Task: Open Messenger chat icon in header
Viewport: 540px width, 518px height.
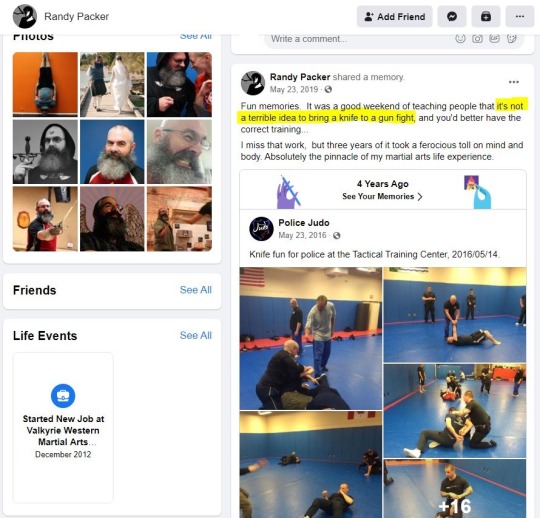Action: [x=451, y=17]
